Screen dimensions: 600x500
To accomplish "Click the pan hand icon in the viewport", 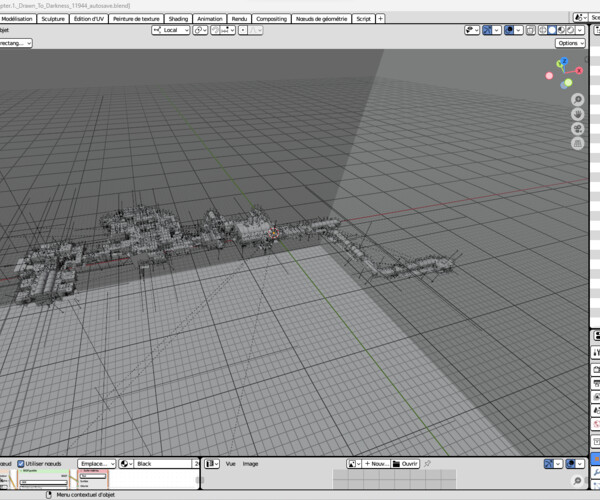I will click(x=578, y=114).
